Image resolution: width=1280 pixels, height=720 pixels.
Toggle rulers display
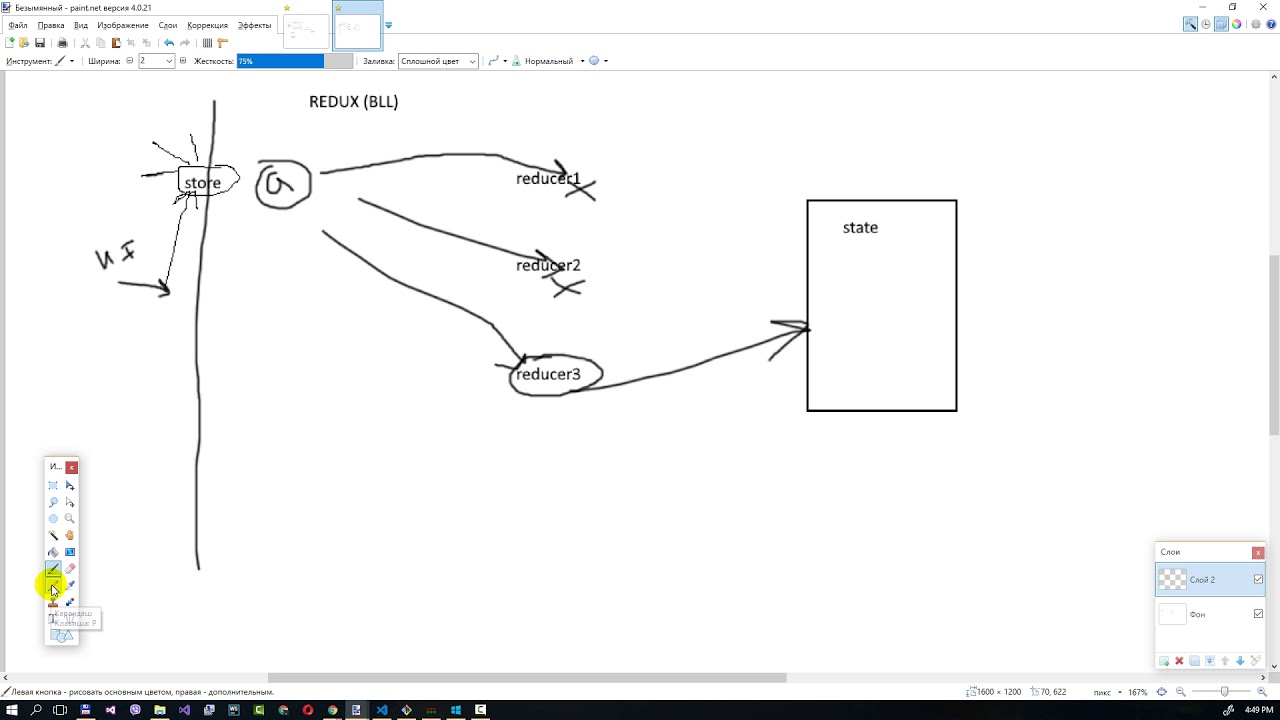[x=222, y=43]
